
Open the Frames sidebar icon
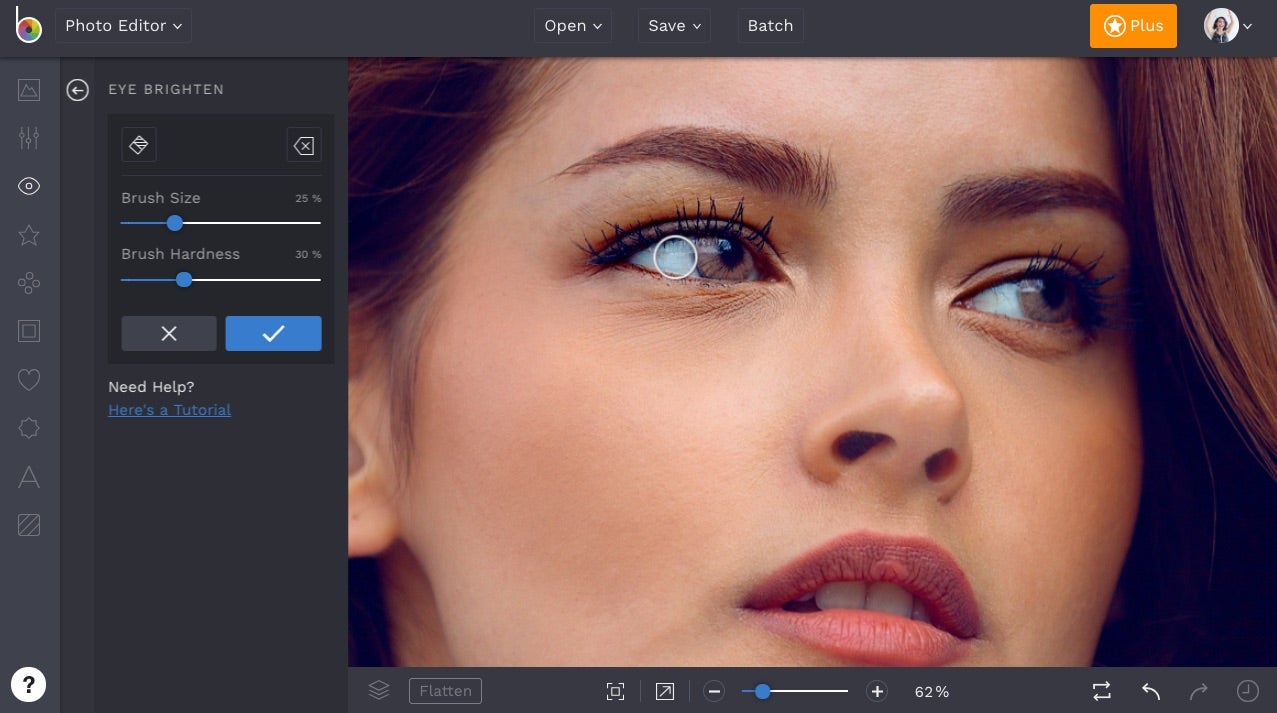pyautogui.click(x=29, y=331)
